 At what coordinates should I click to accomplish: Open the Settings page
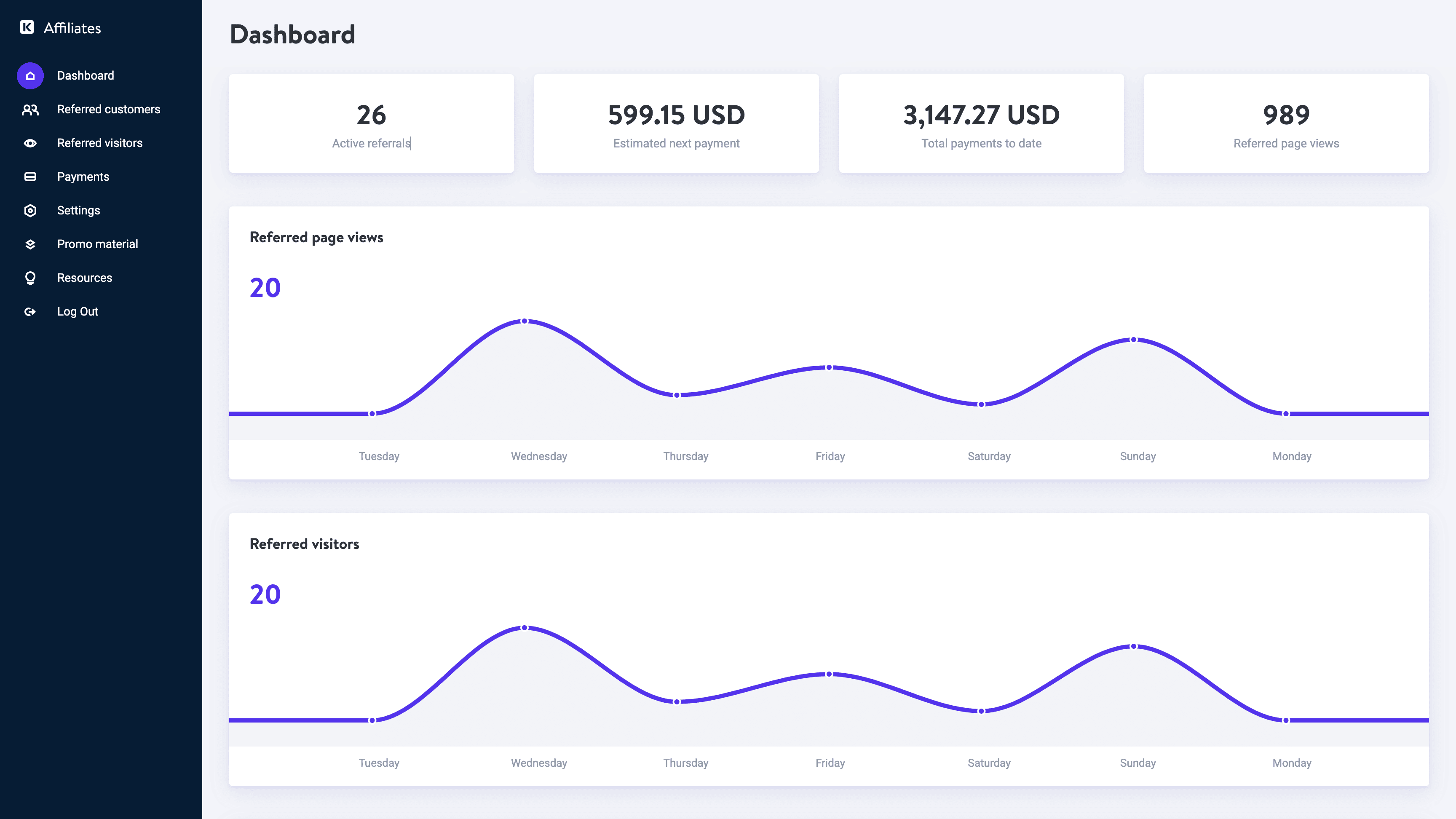click(78, 210)
